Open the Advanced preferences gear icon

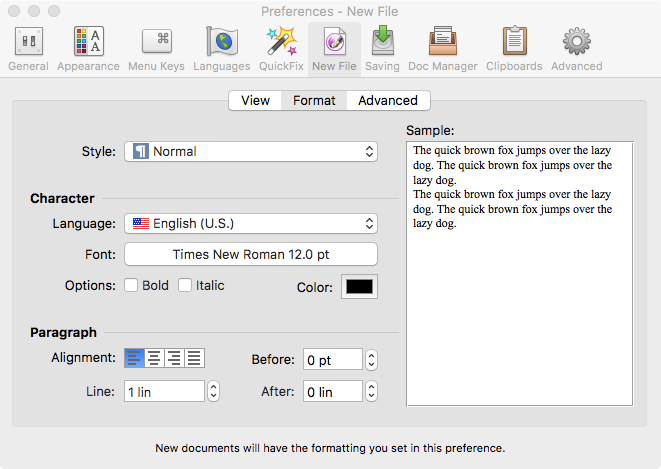click(576, 47)
